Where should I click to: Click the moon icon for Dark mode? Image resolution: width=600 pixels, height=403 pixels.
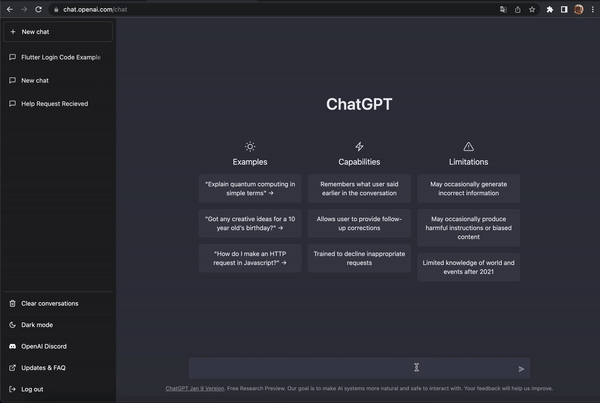point(13,325)
